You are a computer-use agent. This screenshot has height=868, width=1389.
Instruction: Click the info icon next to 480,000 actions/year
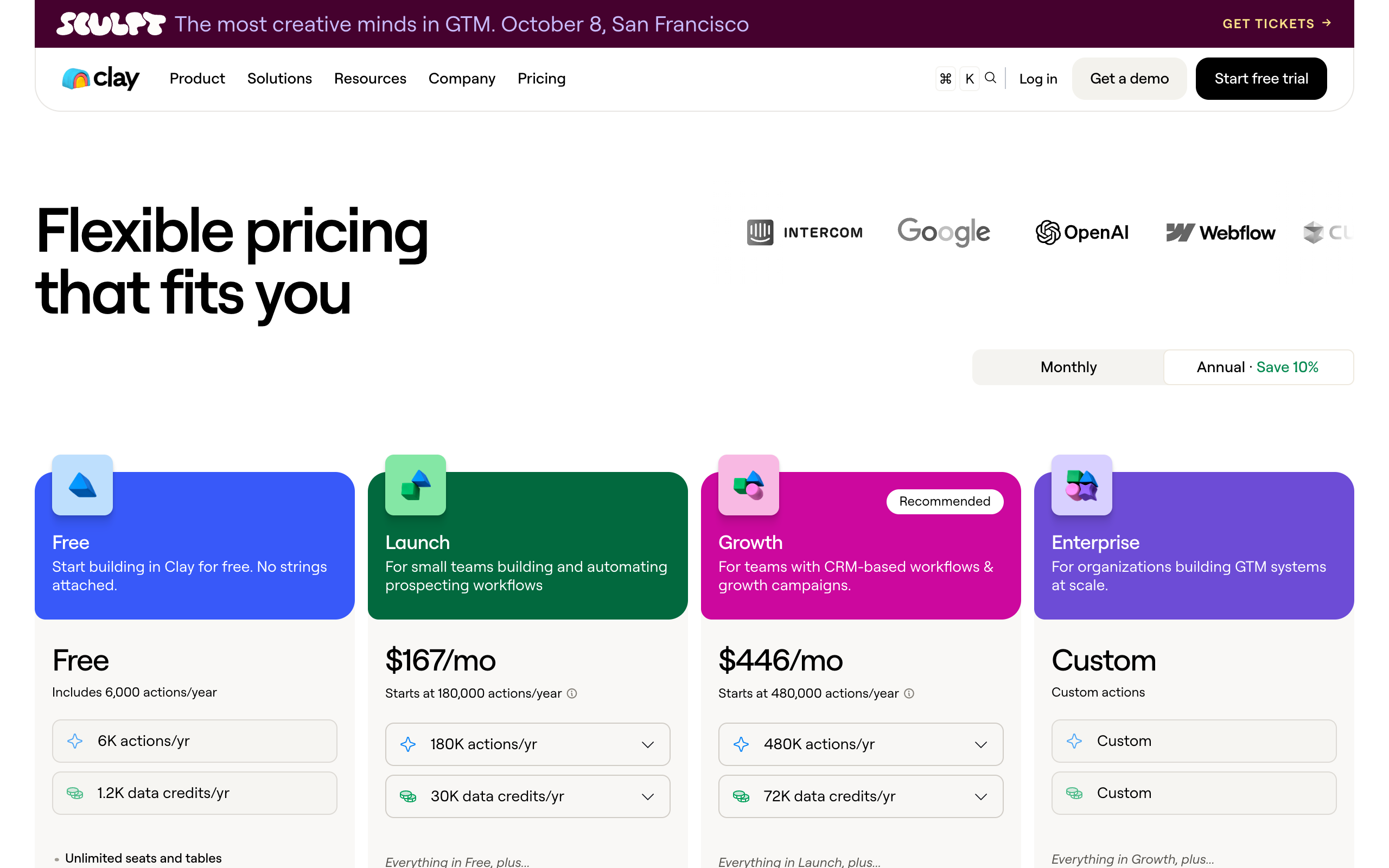coord(909,693)
